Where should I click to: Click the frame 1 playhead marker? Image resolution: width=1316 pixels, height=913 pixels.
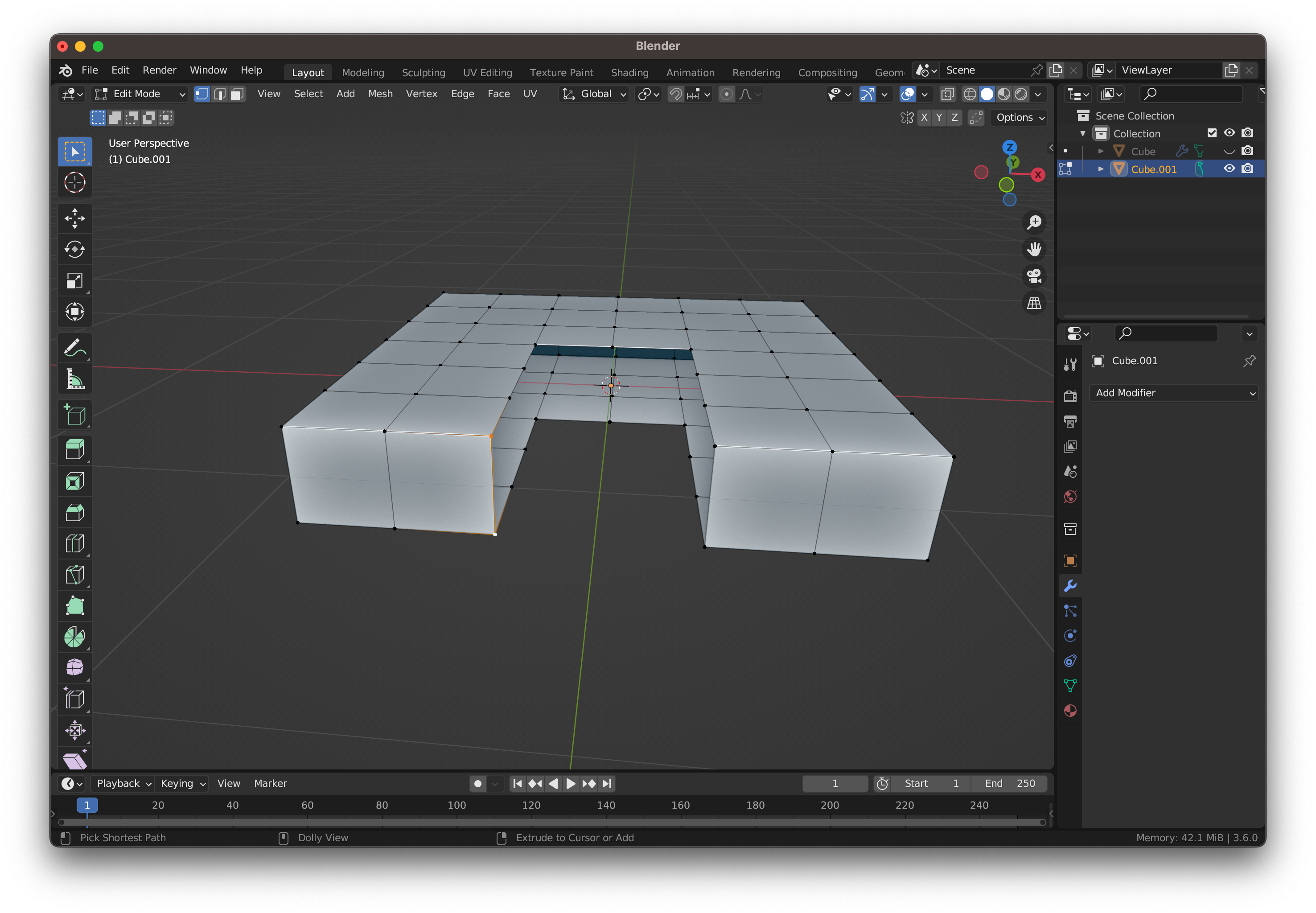point(87,805)
